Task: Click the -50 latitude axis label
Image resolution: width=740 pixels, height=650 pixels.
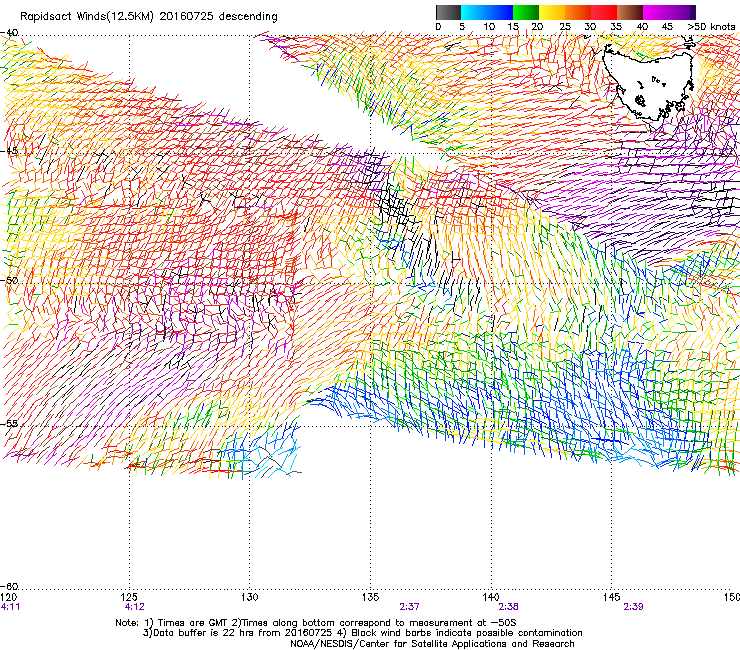Action: point(9,280)
